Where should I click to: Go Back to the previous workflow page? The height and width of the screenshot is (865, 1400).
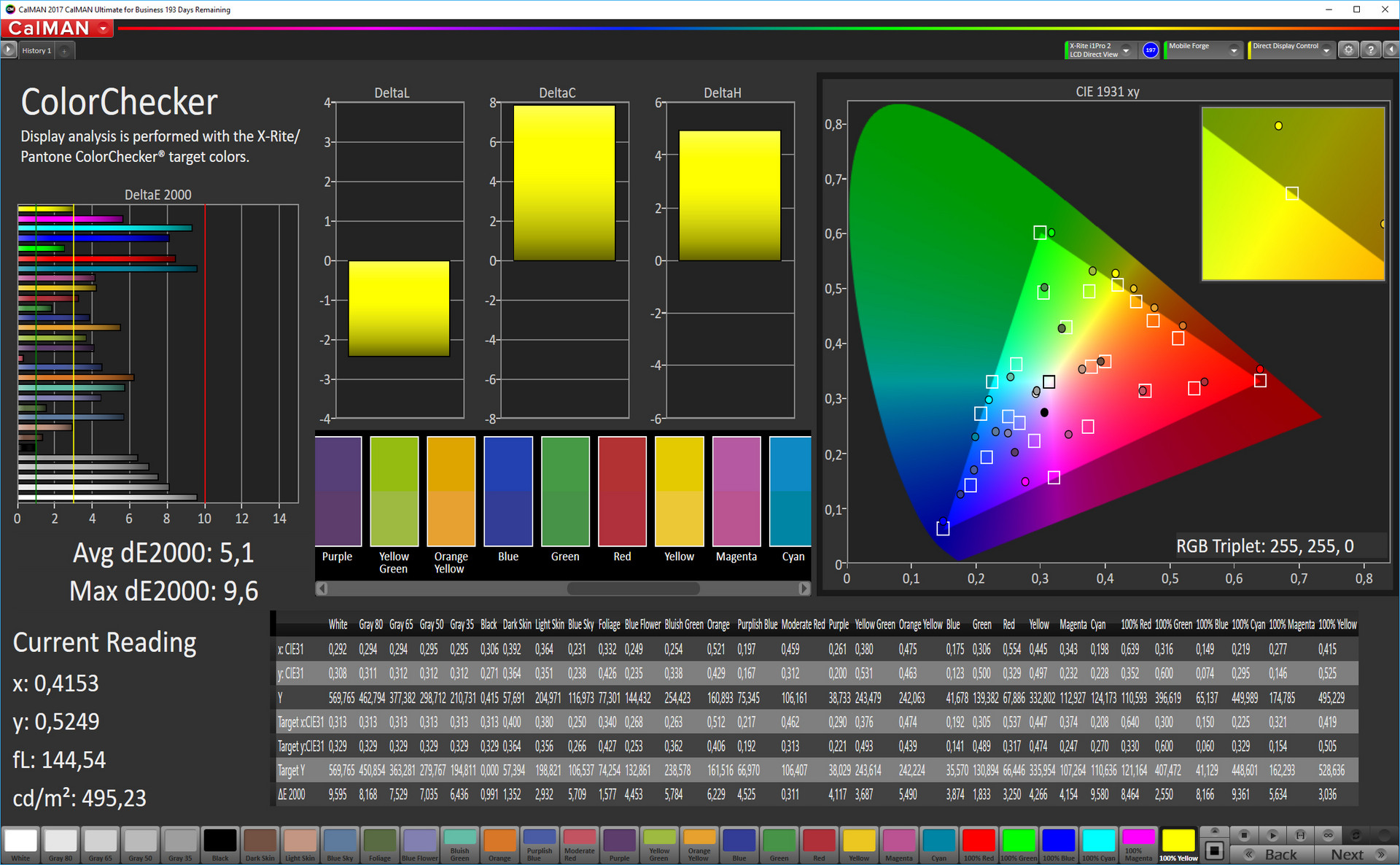click(1272, 854)
